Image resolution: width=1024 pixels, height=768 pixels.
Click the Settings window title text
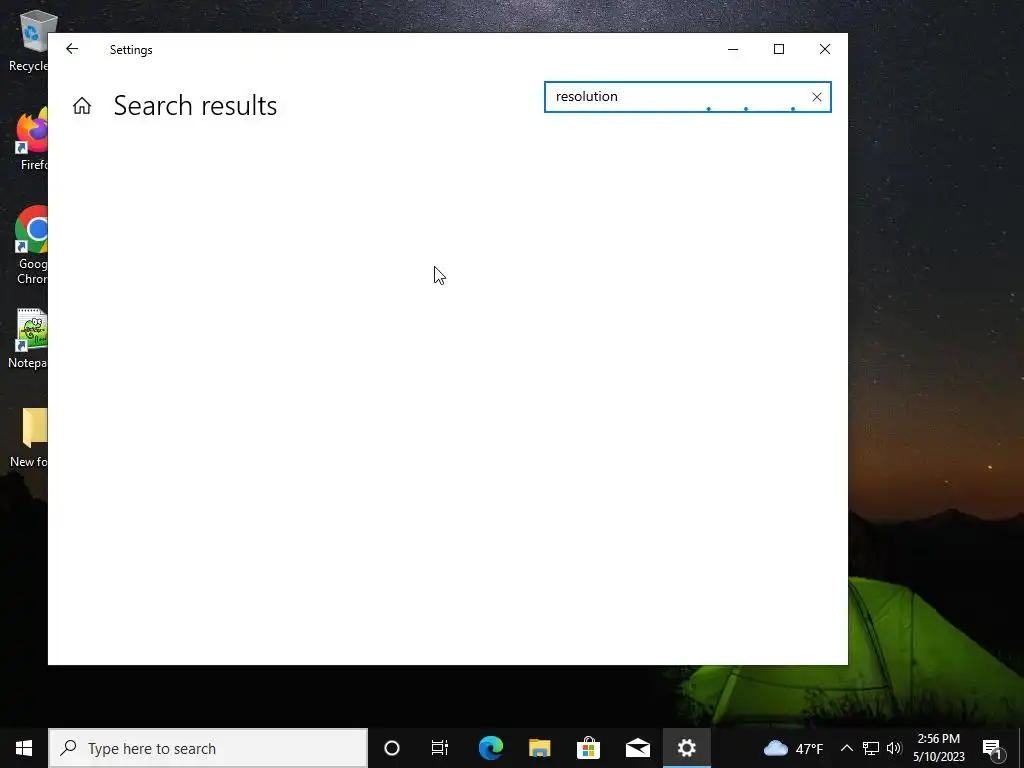pyautogui.click(x=131, y=50)
